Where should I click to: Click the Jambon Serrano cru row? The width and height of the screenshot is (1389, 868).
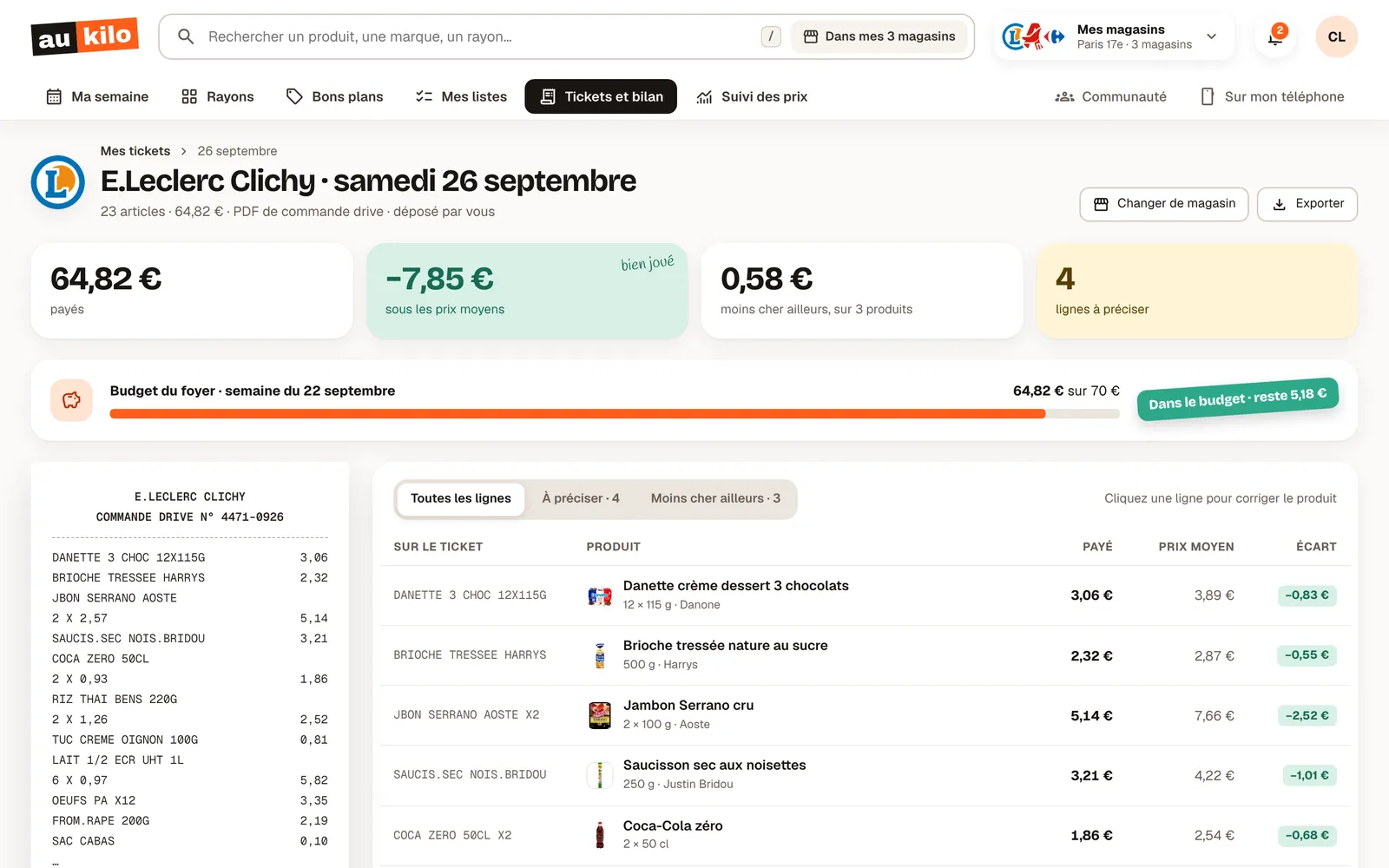click(865, 715)
